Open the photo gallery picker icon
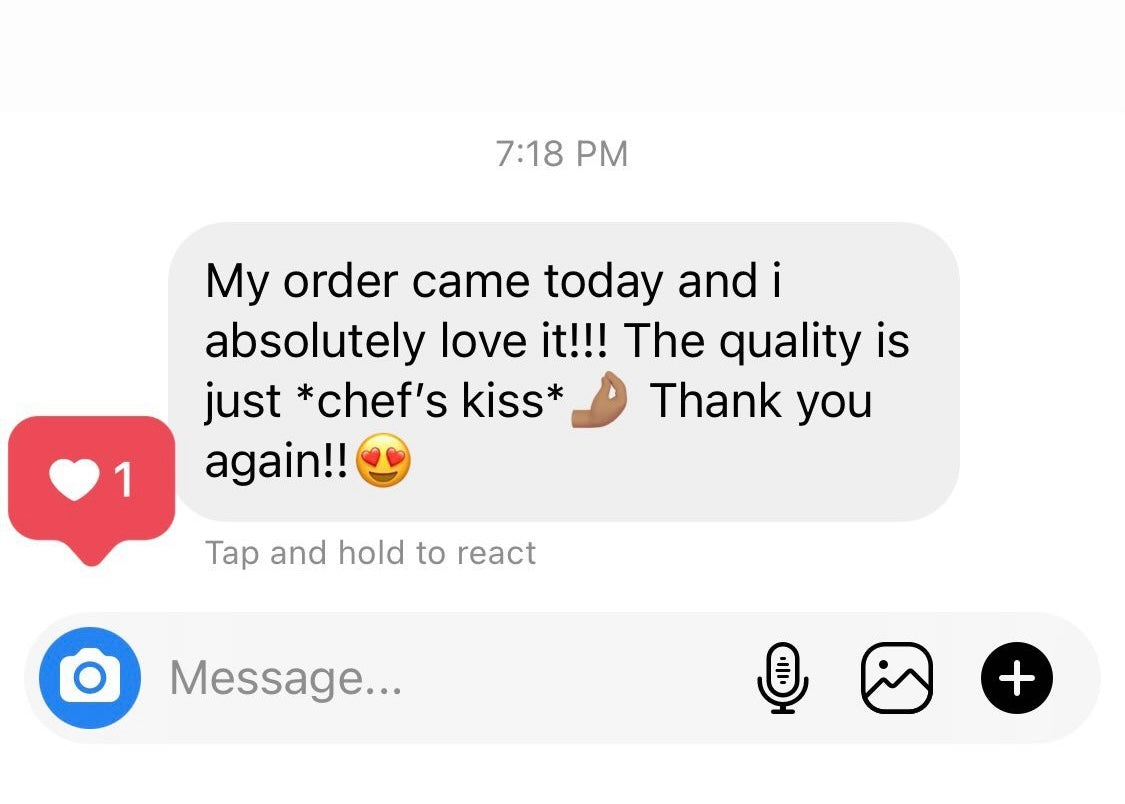 [x=896, y=677]
